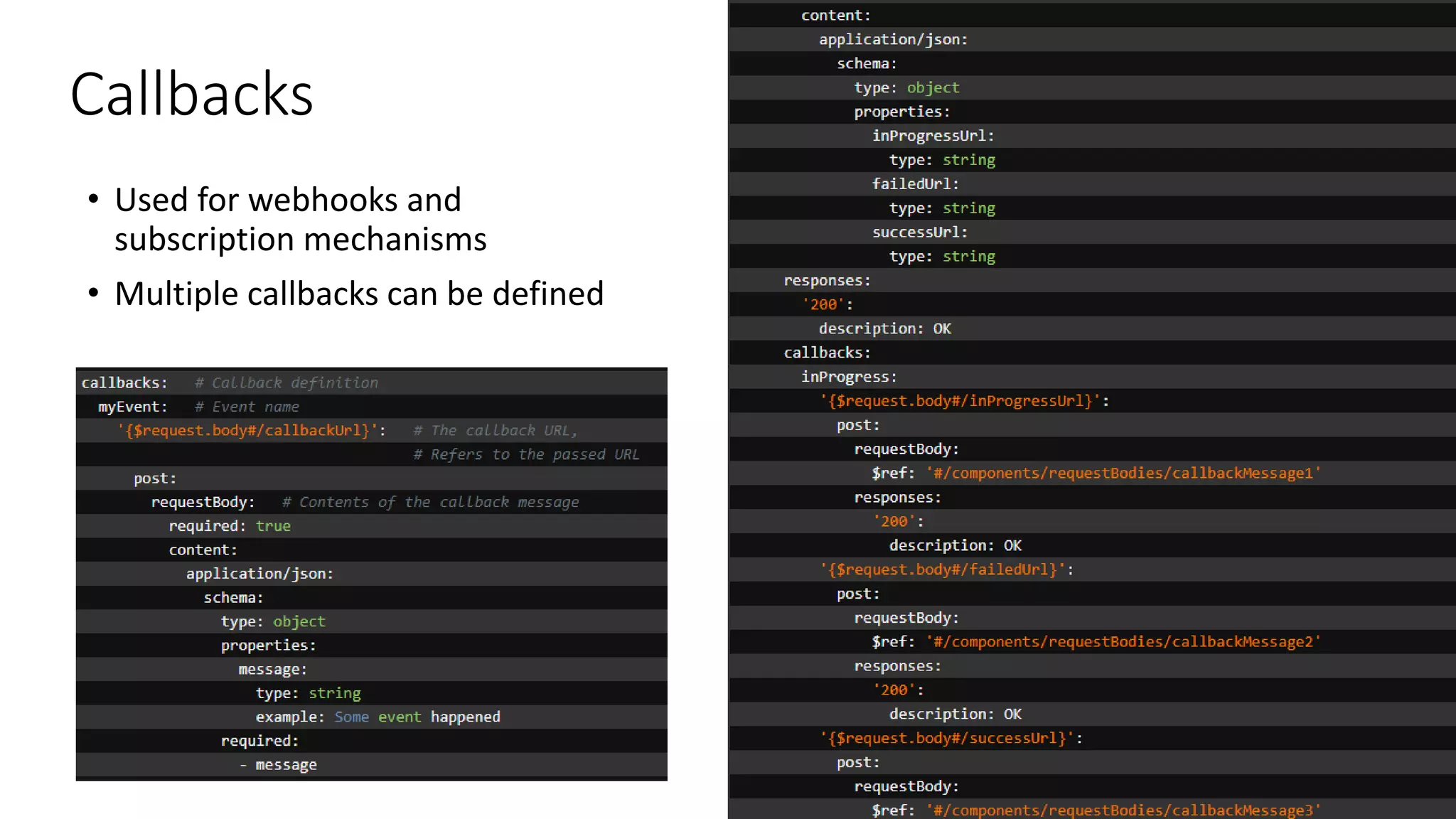Click the '{$request.body#/successUrl}' key

[946, 738]
